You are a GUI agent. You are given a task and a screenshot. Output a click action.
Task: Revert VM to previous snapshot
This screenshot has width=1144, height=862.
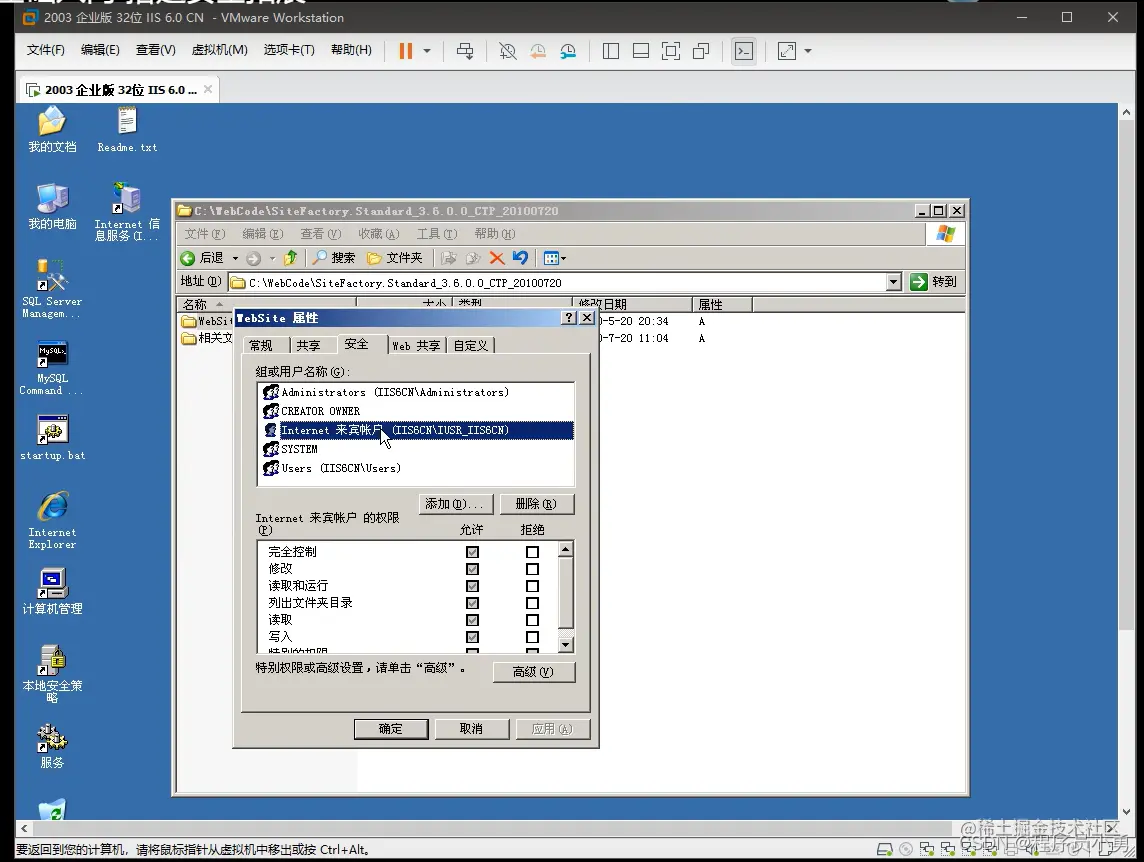(538, 51)
